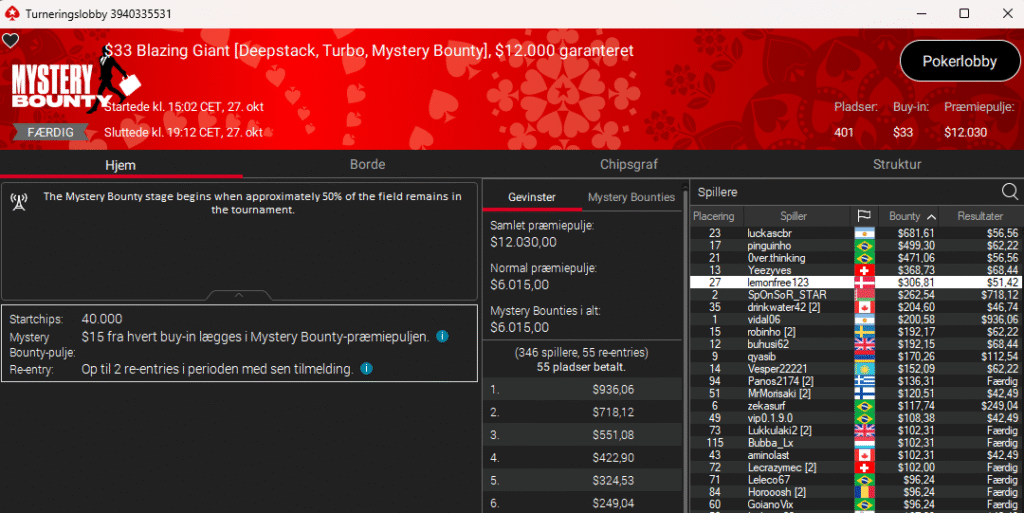Image resolution: width=1024 pixels, height=513 pixels.
Task: Click the heart favorite icon
Action: tap(10, 41)
